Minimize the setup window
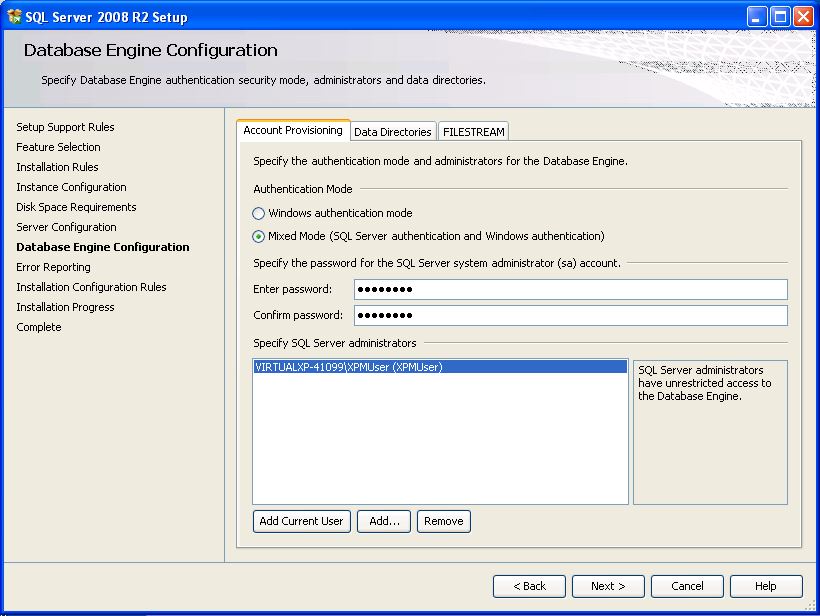This screenshot has width=820, height=616. 757,16
